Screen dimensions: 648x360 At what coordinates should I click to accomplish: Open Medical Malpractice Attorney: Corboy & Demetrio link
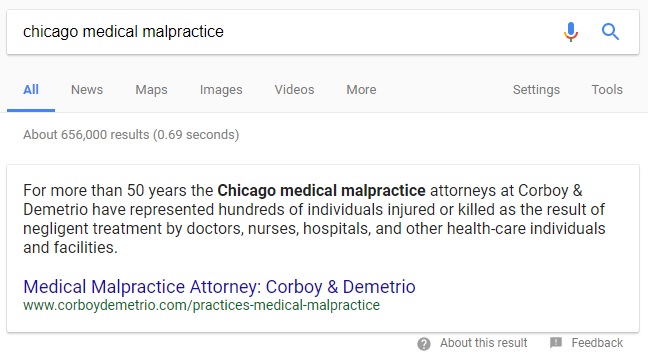click(219, 286)
